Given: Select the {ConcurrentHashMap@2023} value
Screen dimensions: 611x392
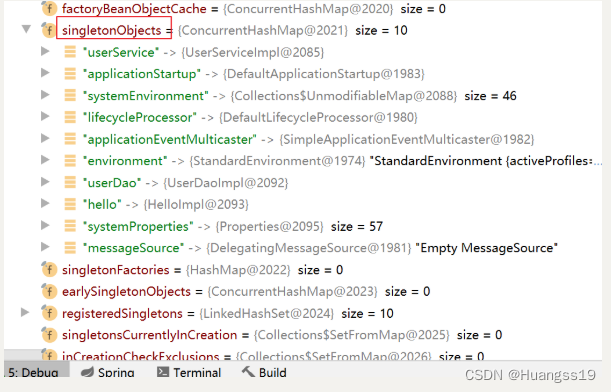Looking at the screenshot, I should tap(293, 291).
